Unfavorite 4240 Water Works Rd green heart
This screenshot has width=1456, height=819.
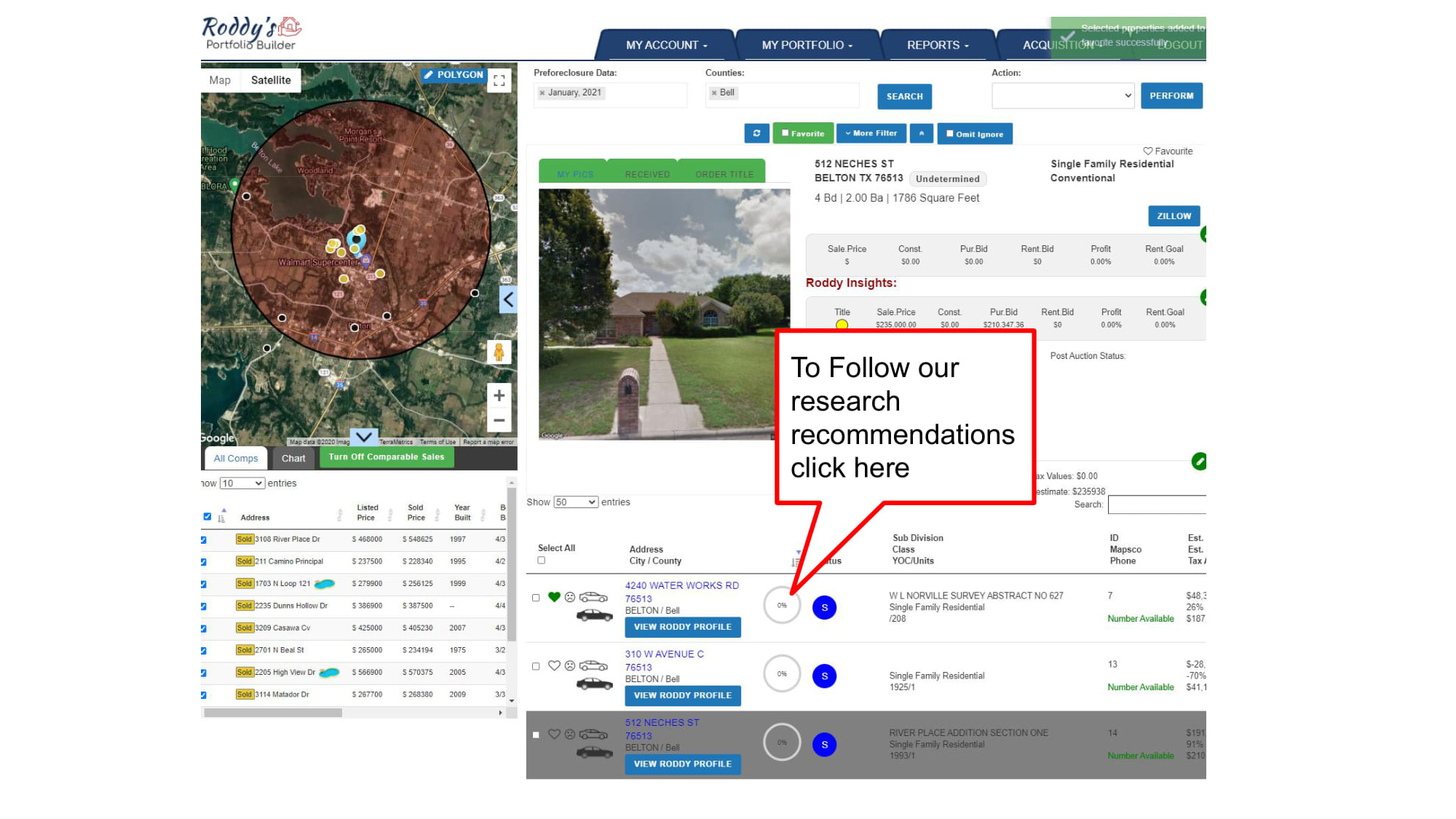coord(554,597)
